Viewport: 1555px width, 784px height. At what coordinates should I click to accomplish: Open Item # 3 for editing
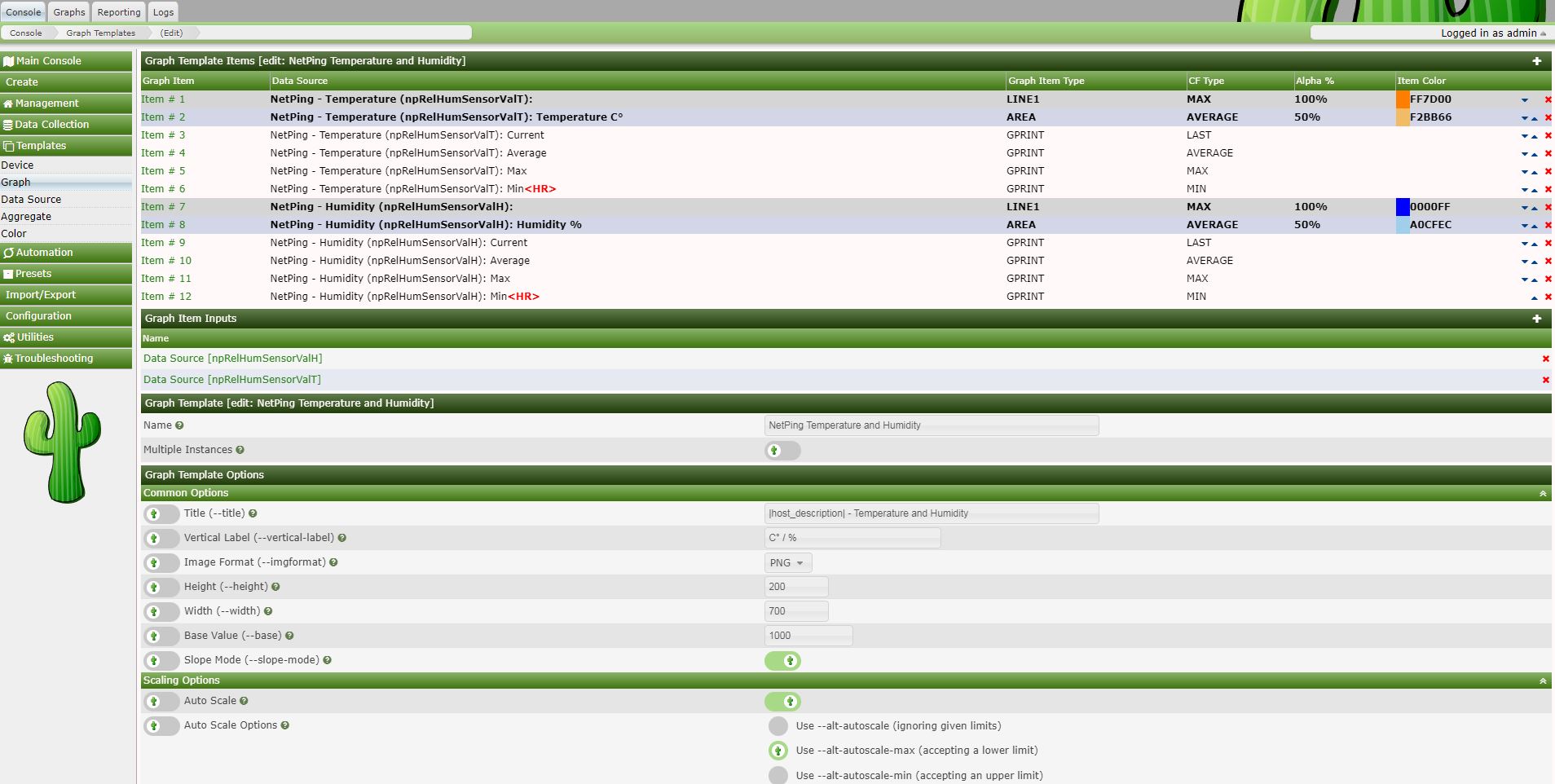tap(163, 135)
